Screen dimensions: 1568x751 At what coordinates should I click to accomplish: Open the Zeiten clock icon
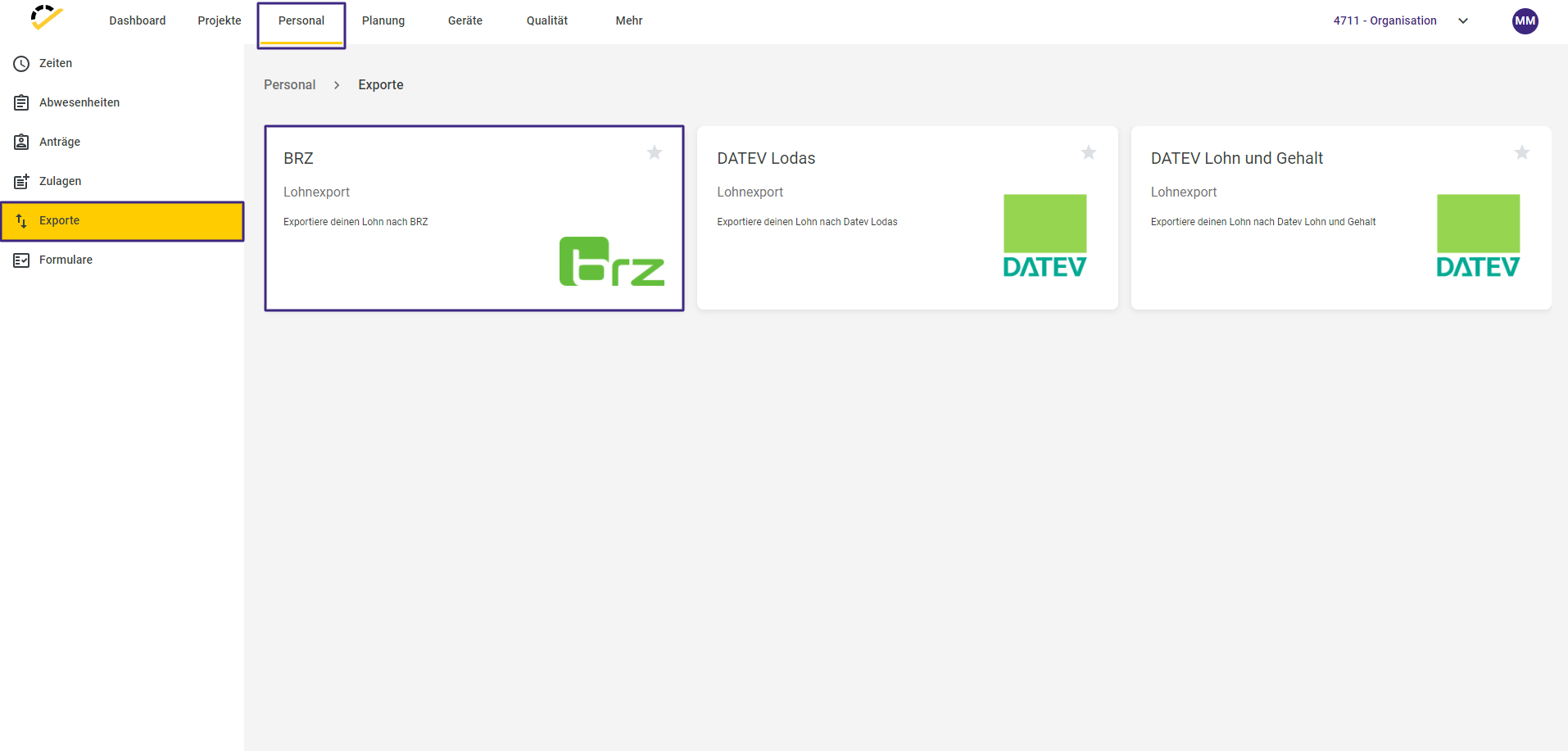[21, 64]
